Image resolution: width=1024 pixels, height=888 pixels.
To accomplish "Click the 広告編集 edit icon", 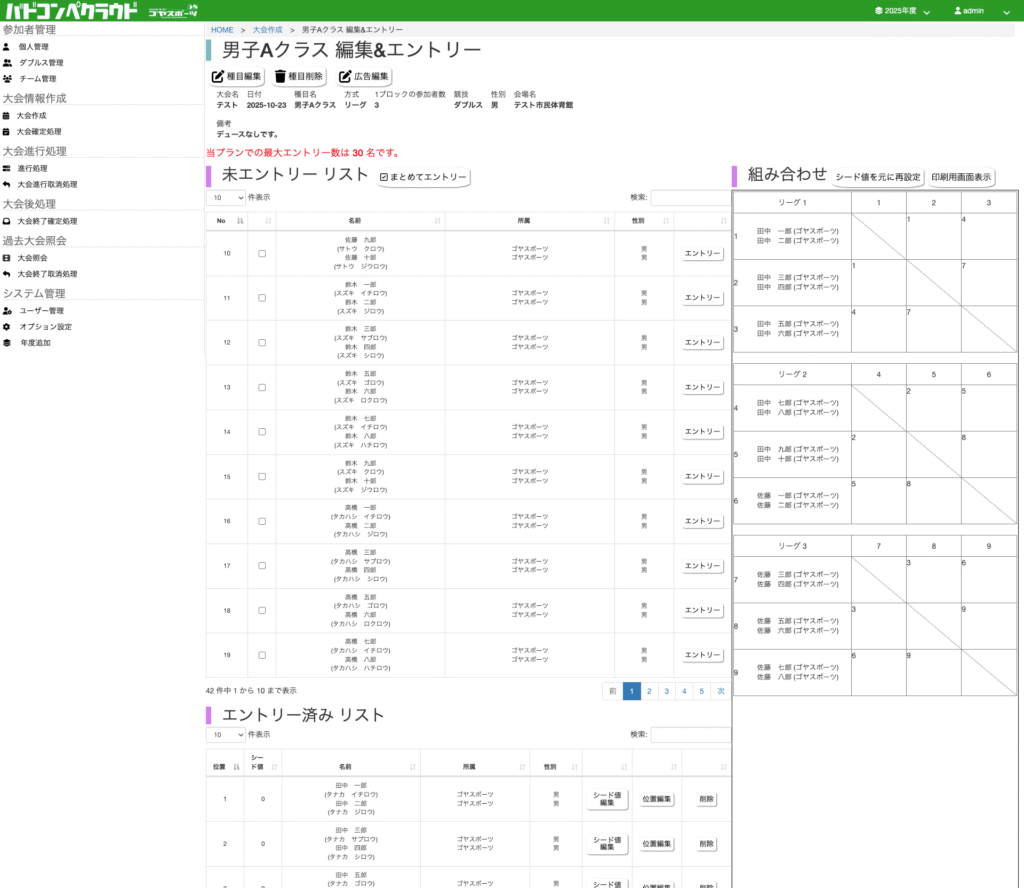I will (x=345, y=77).
